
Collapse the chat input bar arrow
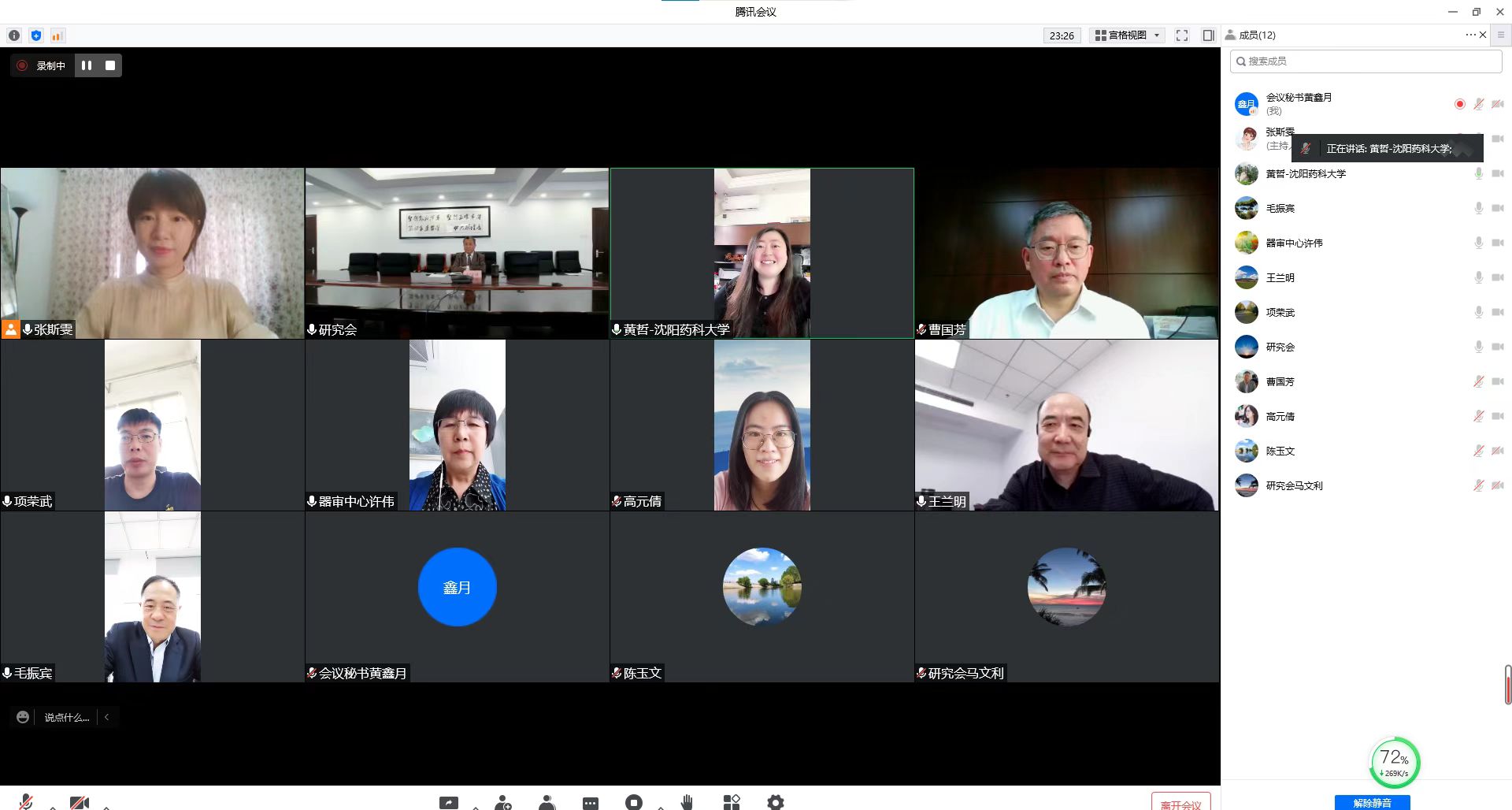107,717
